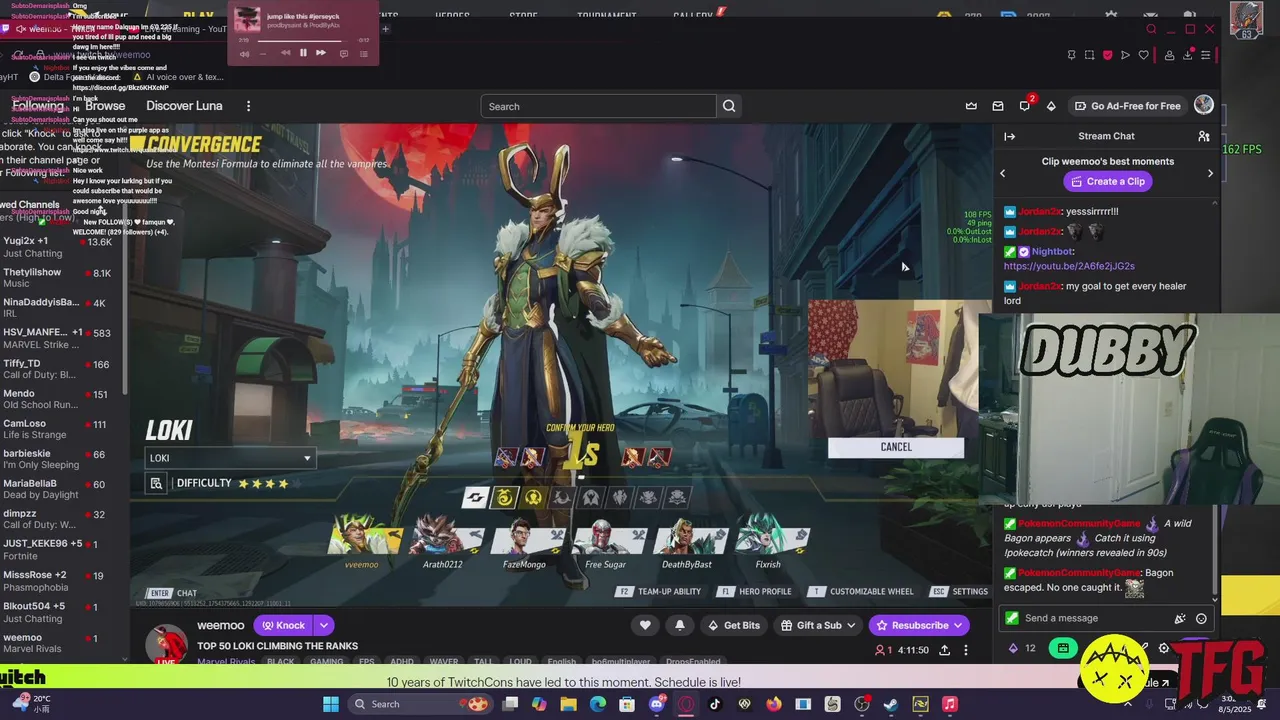Image resolution: width=1280 pixels, height=720 pixels.
Task: Click Go Ad-Free for Free button
Action: click(1127, 106)
